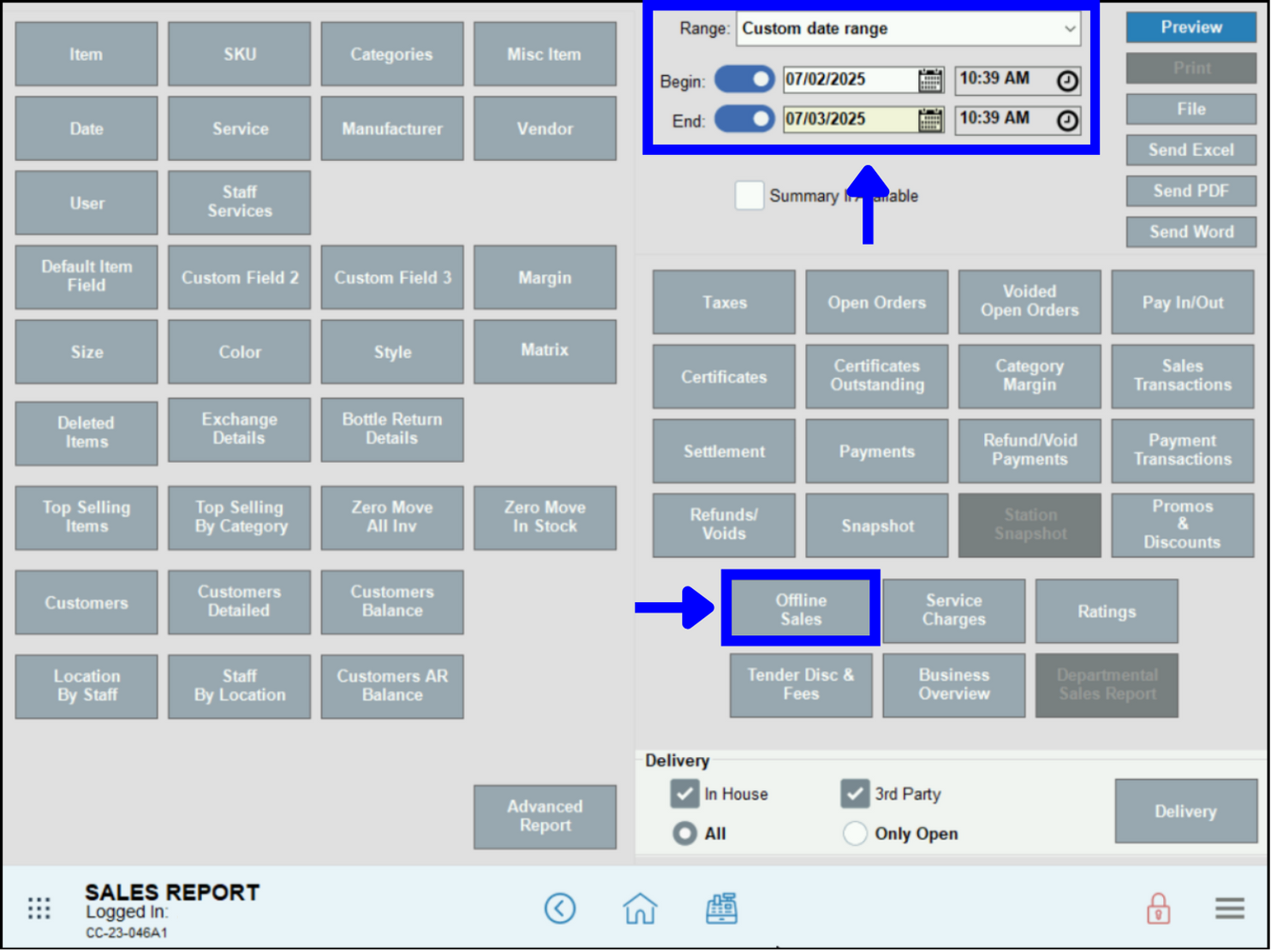Toggle the End date switch slider
This screenshot has width=1271, height=952.
pos(744,119)
